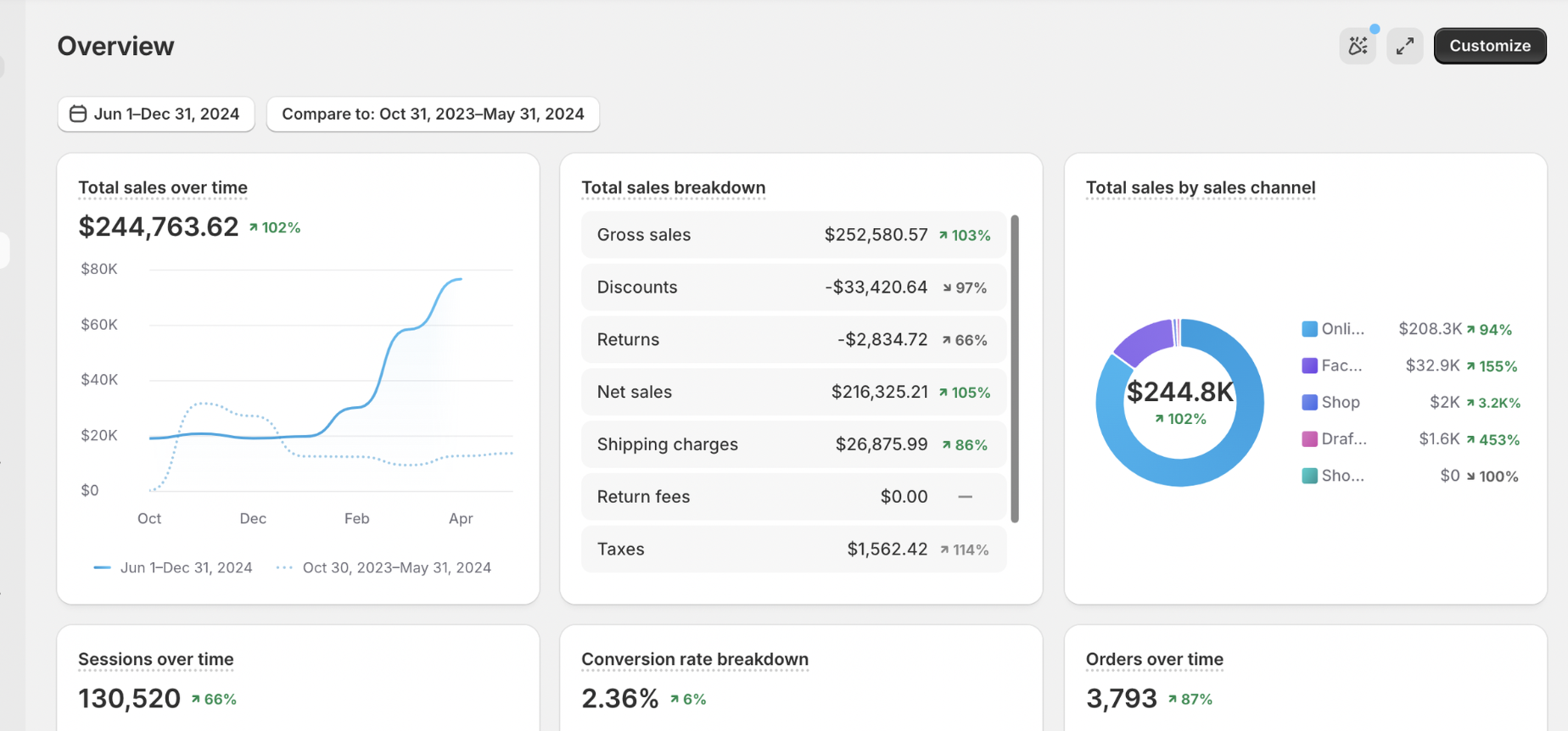Screen dimensions: 1568x731
Task: Click the 102% arrow next to $244,763.62
Action: coord(275,227)
